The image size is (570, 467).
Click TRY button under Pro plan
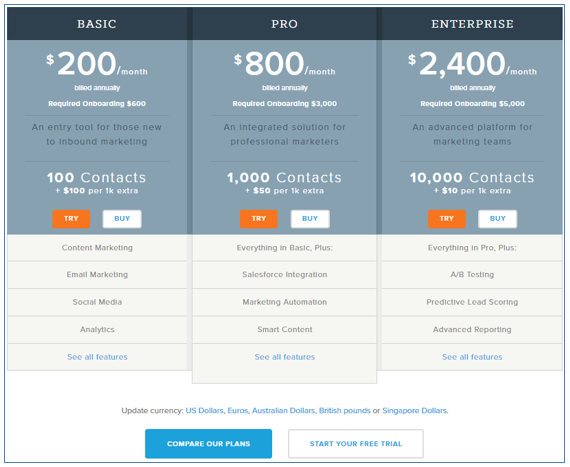point(259,219)
